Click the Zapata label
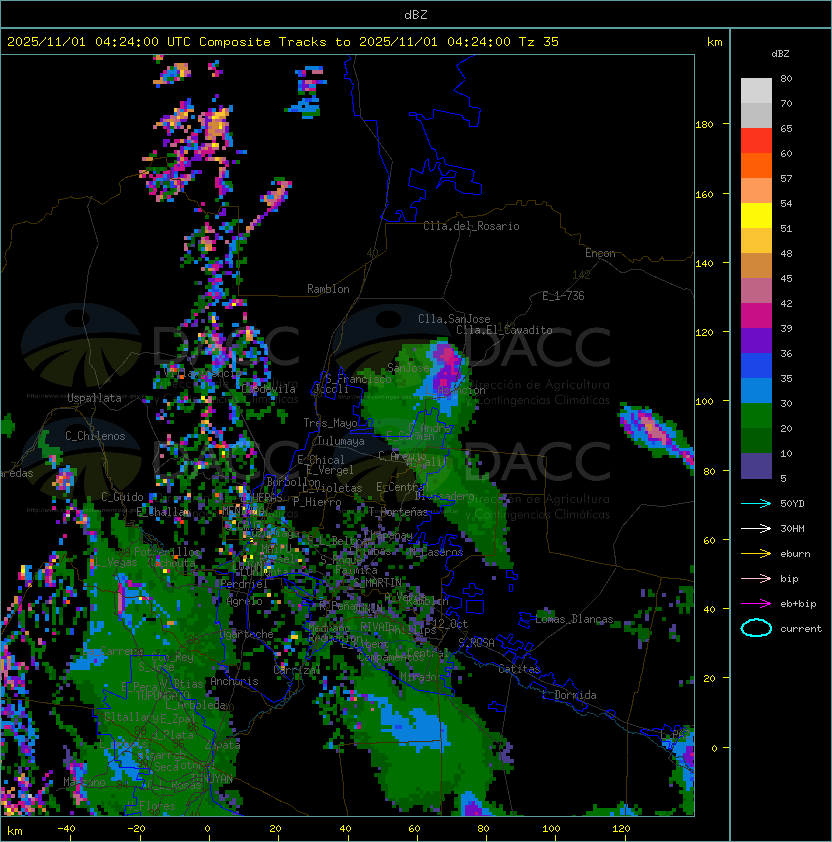The image size is (832, 842). (222, 745)
